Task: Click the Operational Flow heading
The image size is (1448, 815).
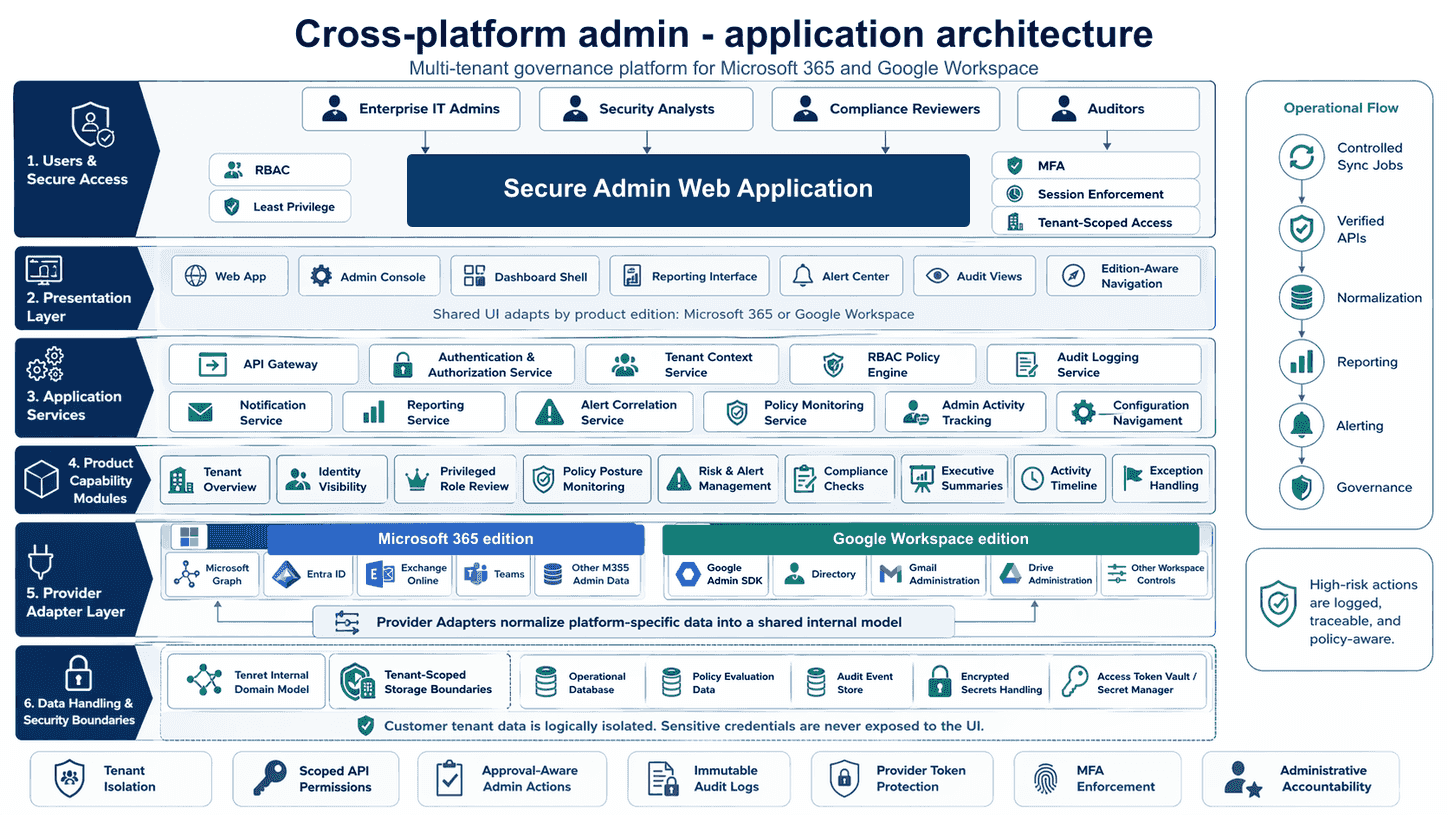Action: coord(1341,108)
